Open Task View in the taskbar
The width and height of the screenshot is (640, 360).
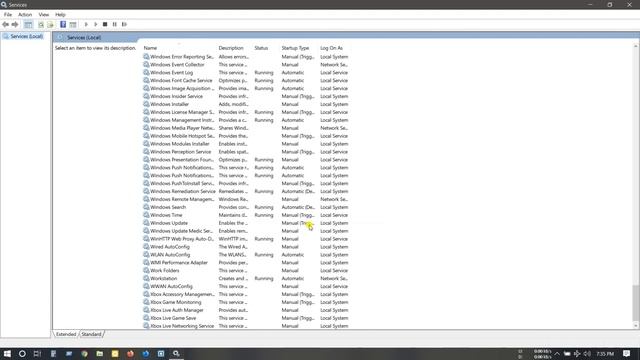[37, 353]
